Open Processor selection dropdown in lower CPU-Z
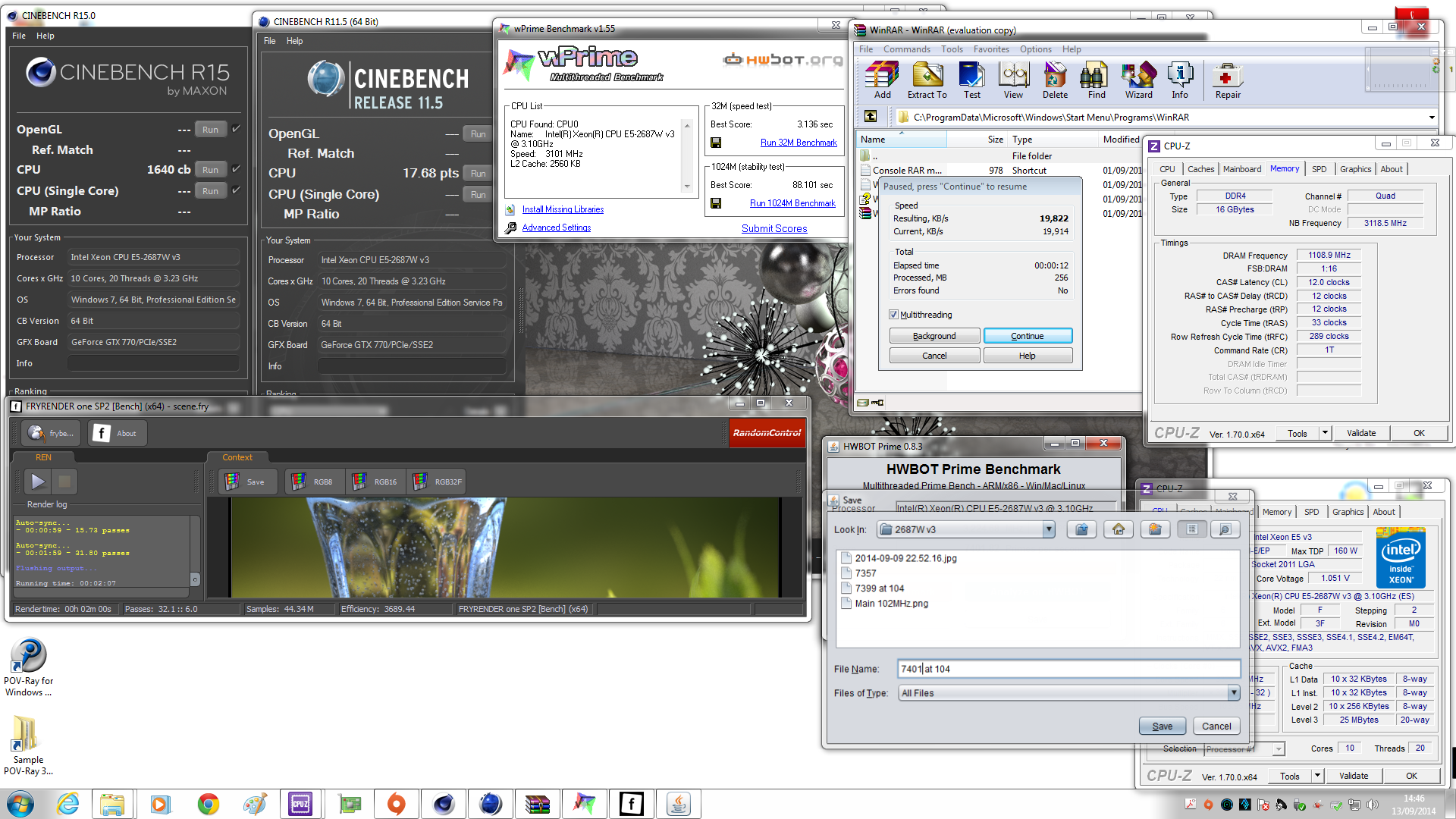This screenshot has width=1456, height=819. 1279,749
